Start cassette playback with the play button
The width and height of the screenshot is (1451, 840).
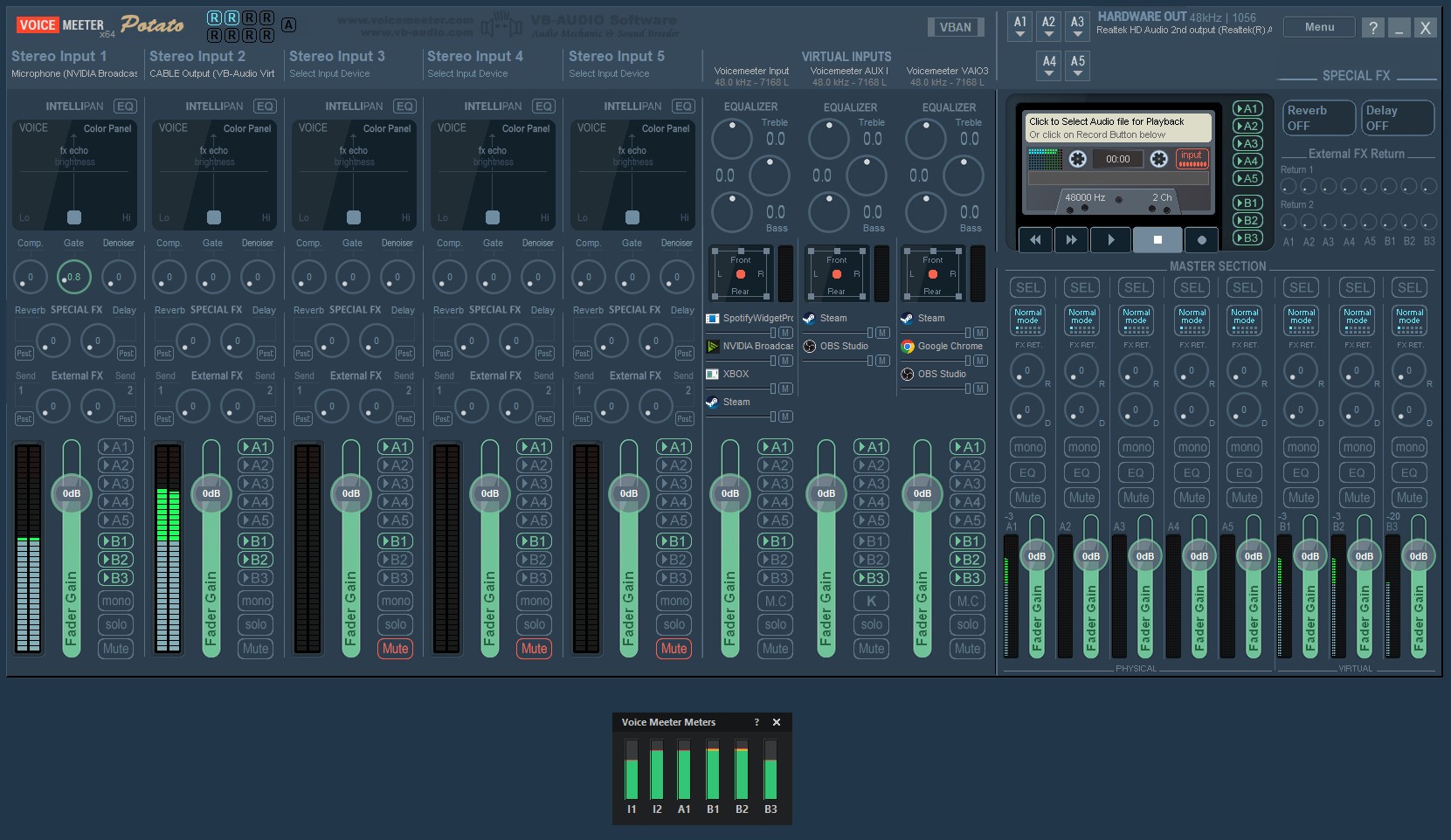pyautogui.click(x=1110, y=239)
